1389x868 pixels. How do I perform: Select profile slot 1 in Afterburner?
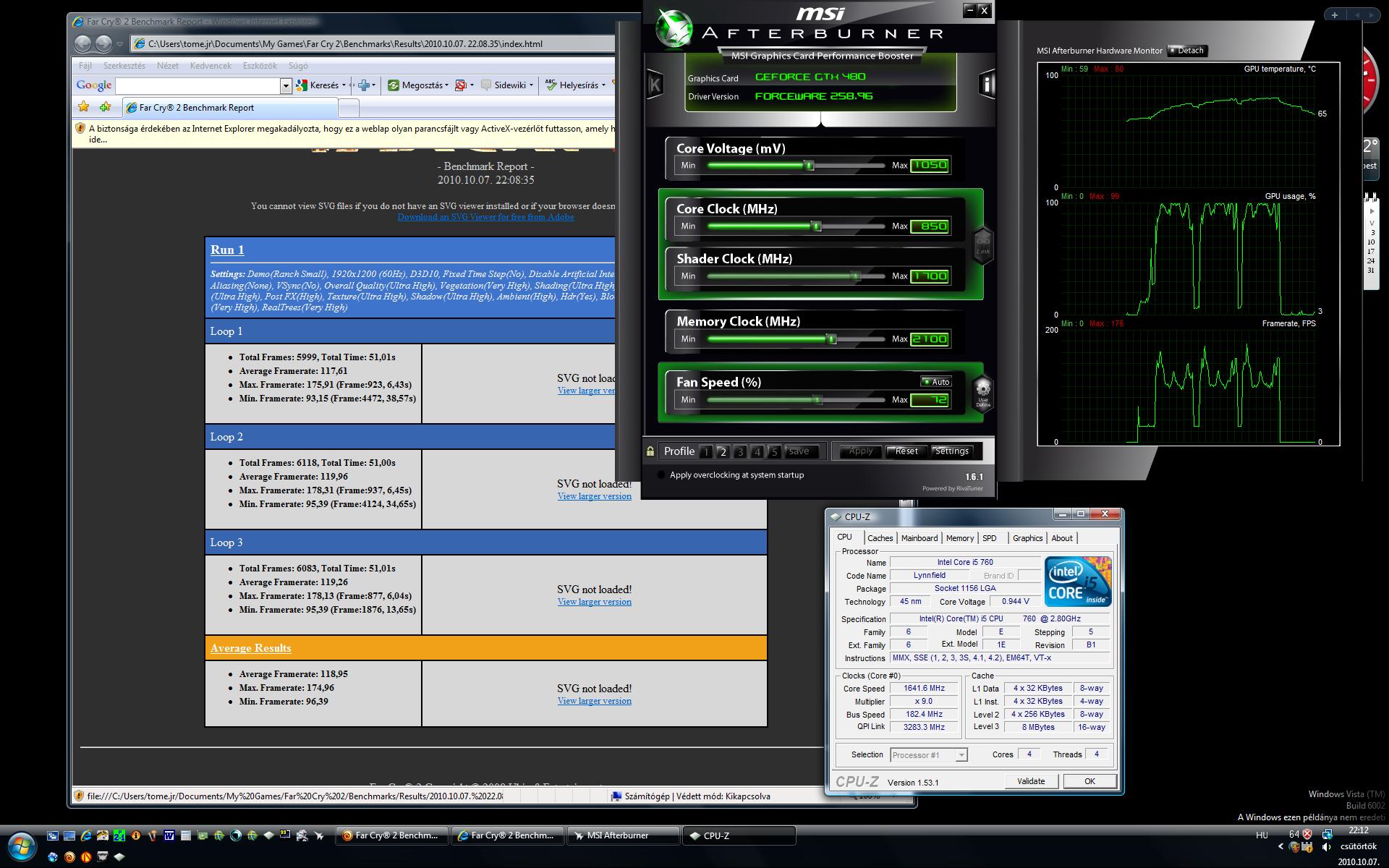(705, 451)
